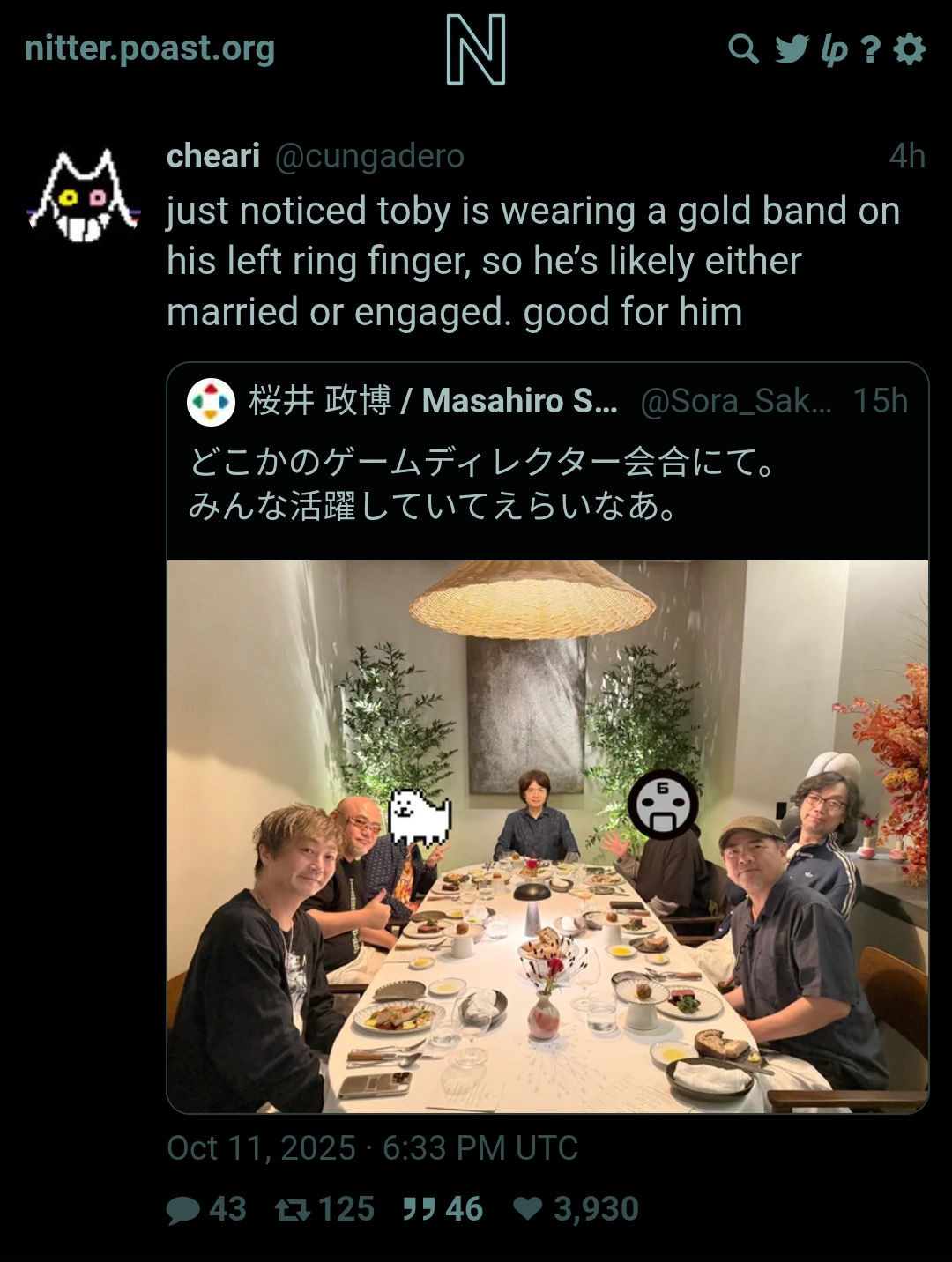Open the Liberapay icon link
Screen dimensions: 952x1262
point(833,50)
